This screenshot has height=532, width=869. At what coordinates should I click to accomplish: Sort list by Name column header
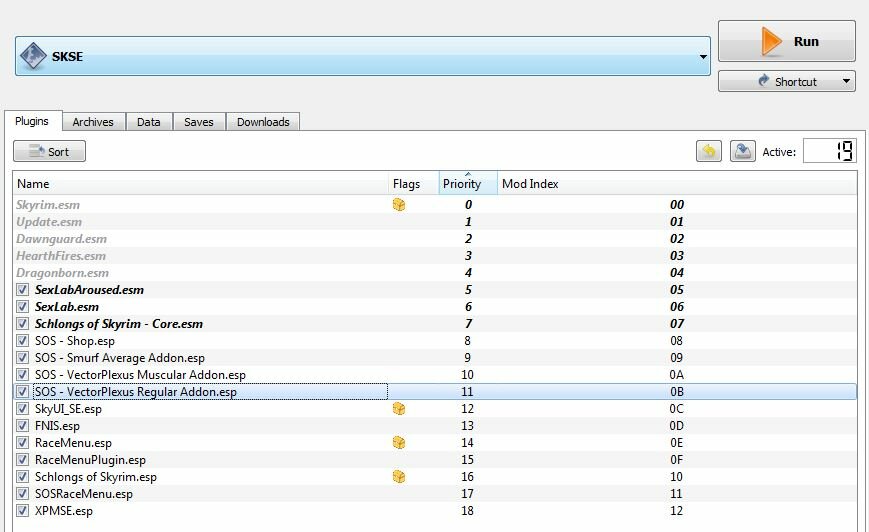[x=200, y=183]
